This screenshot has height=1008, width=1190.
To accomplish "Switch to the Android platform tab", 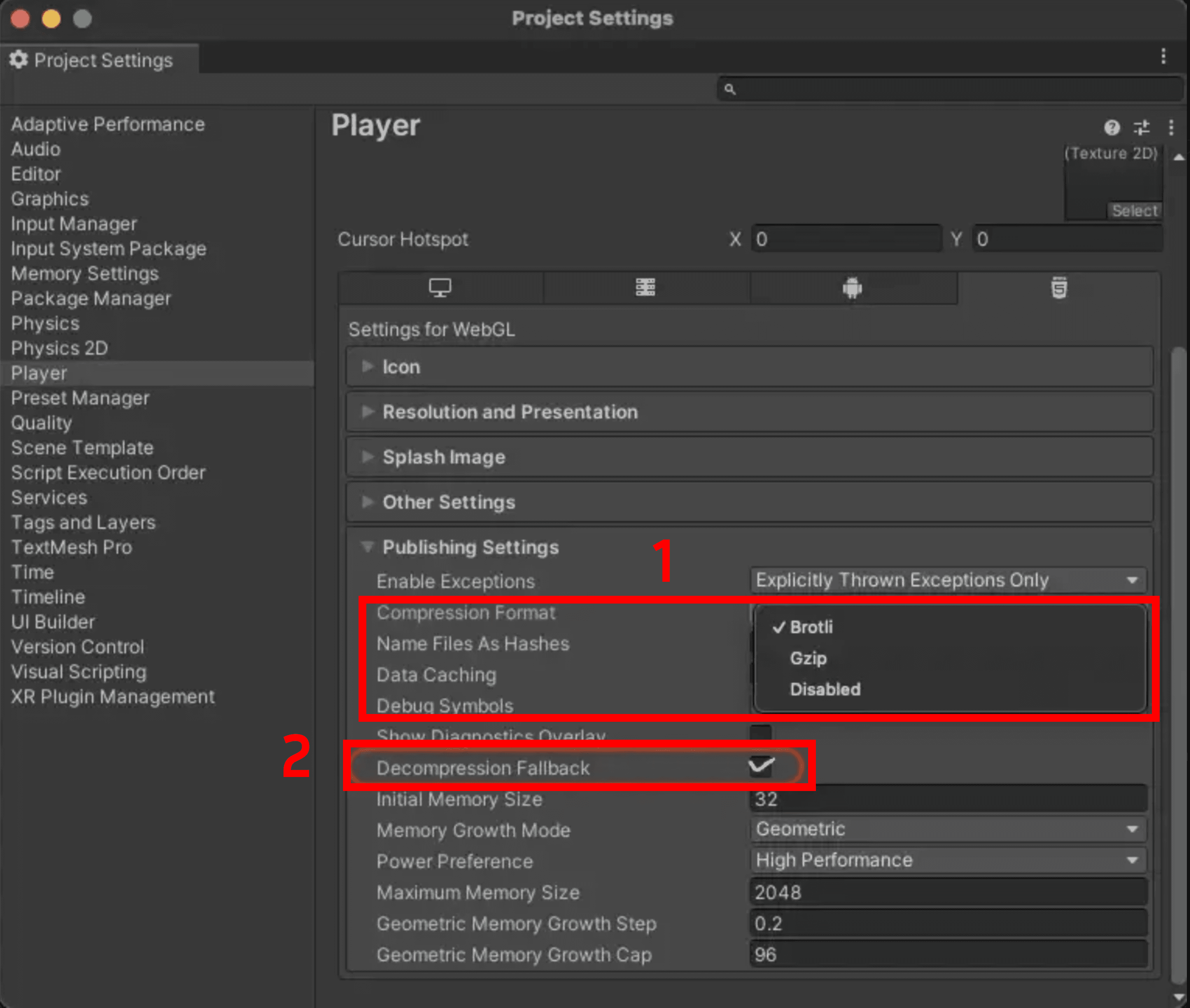I will tap(852, 287).
